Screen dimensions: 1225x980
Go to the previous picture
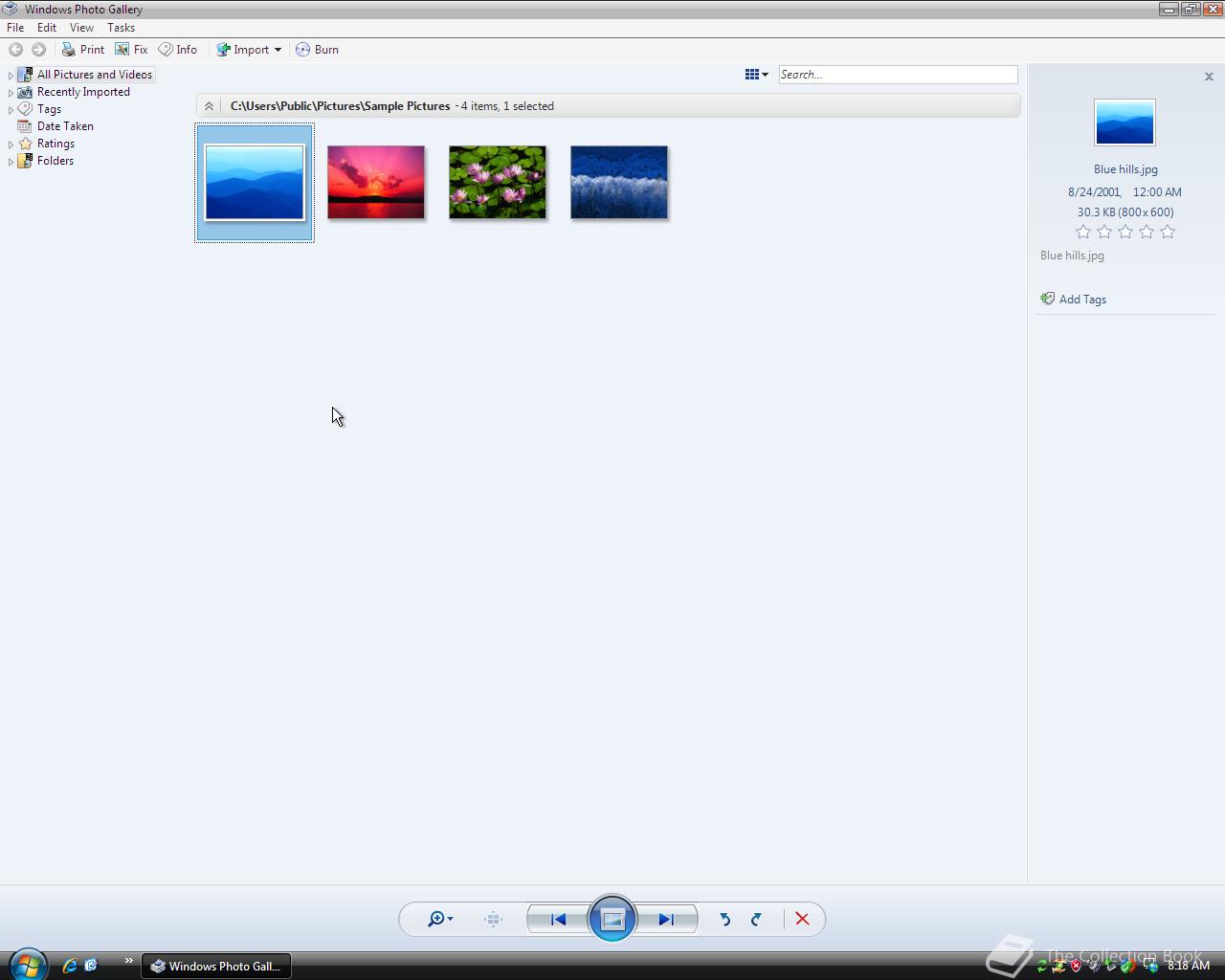(558, 920)
